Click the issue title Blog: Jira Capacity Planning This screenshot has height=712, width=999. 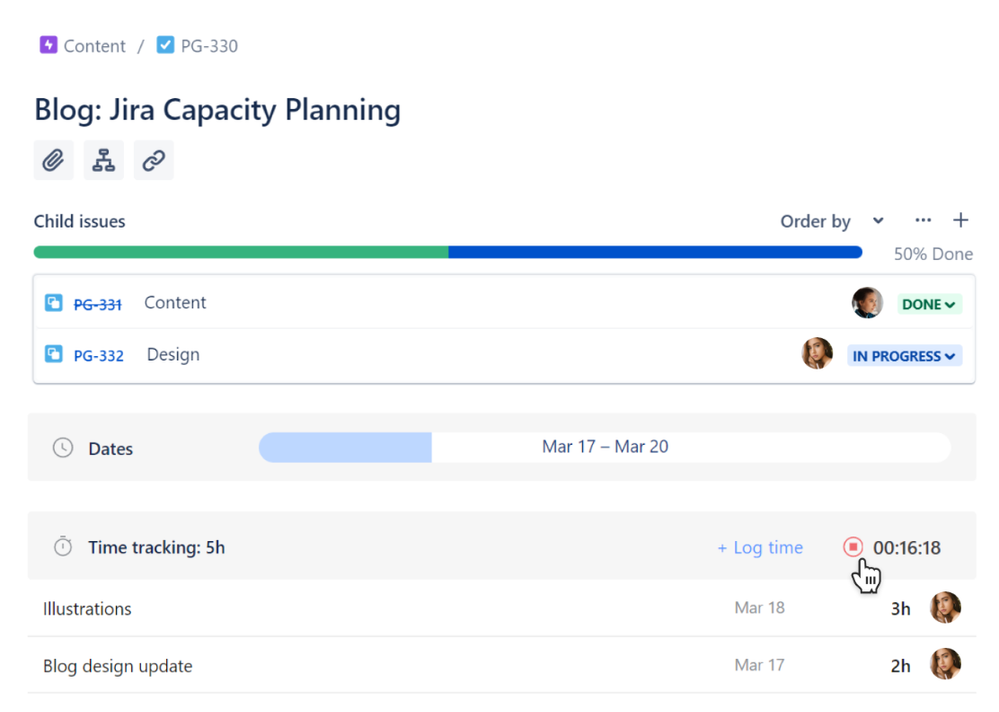(x=217, y=110)
